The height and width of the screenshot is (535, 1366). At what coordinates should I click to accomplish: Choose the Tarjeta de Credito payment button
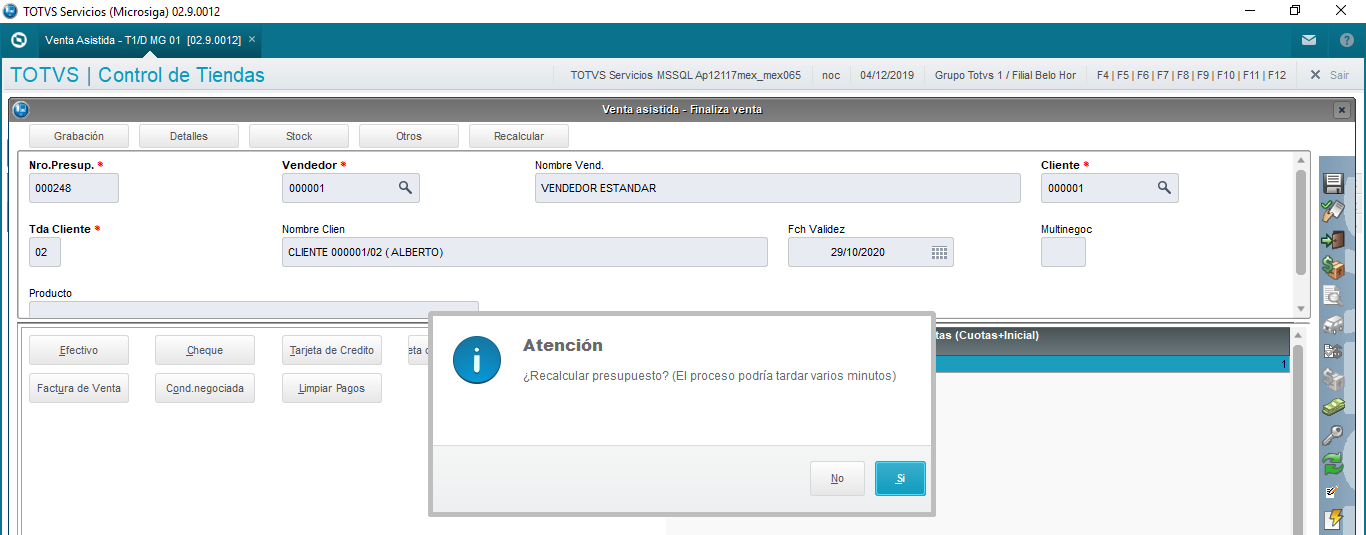coord(332,350)
